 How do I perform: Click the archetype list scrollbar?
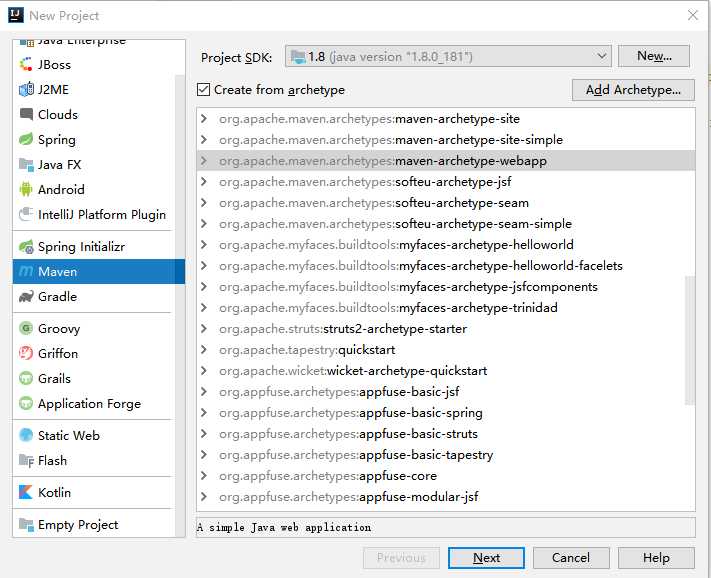690,340
